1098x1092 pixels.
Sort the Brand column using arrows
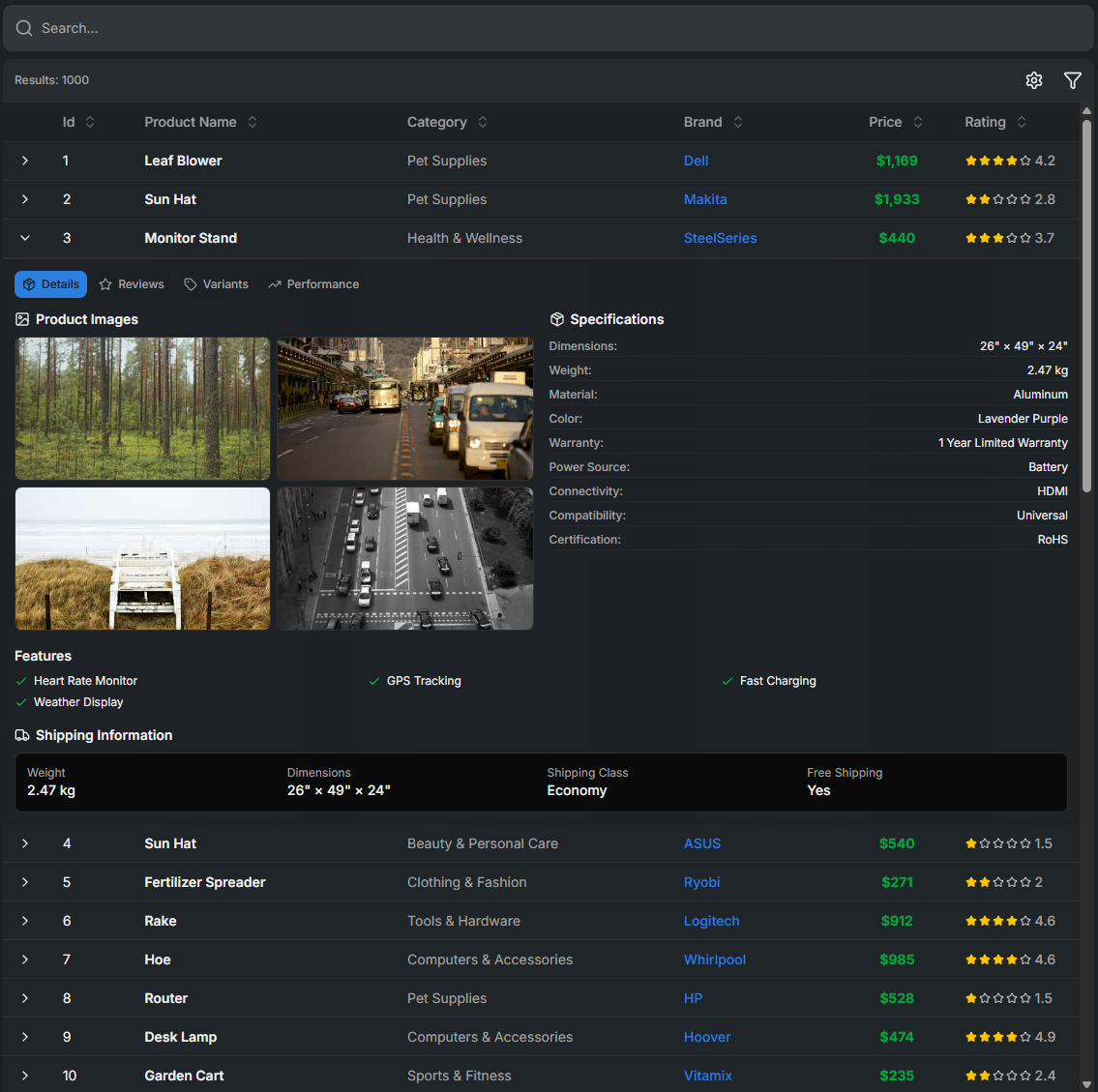tap(738, 122)
